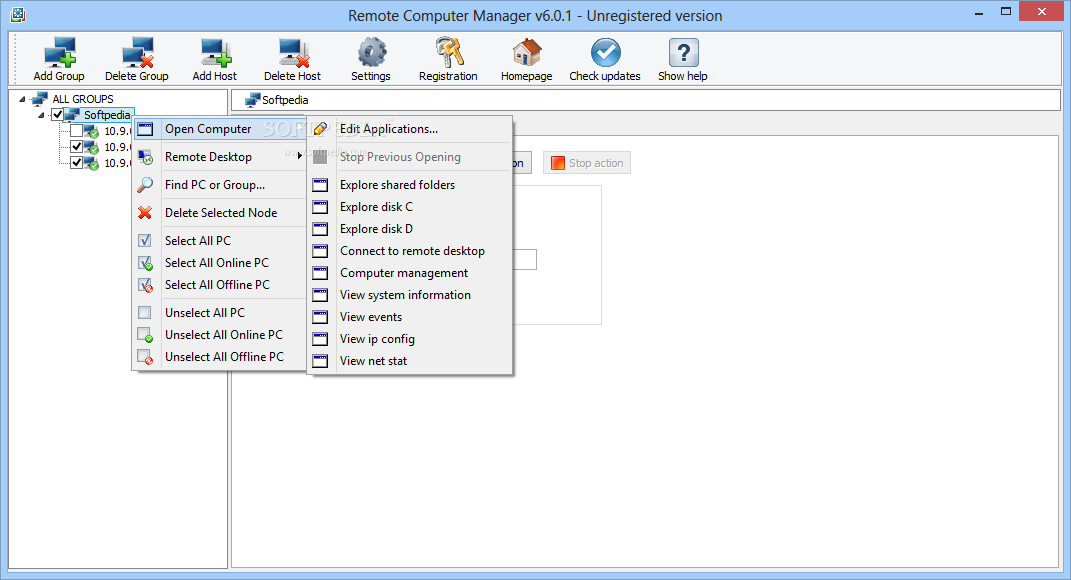Expand the Remote Desktop submenu arrow
This screenshot has height=580, width=1071.
click(x=299, y=156)
